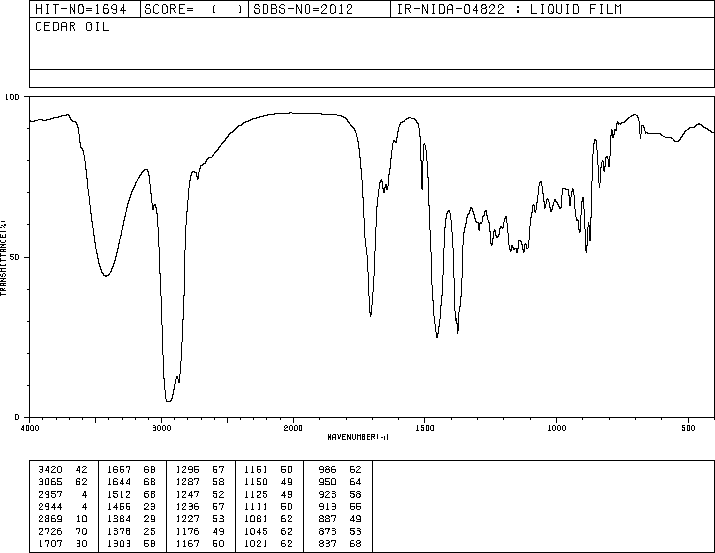Select peak table entry 986
This screenshot has width=715, height=553.
(x=340, y=470)
